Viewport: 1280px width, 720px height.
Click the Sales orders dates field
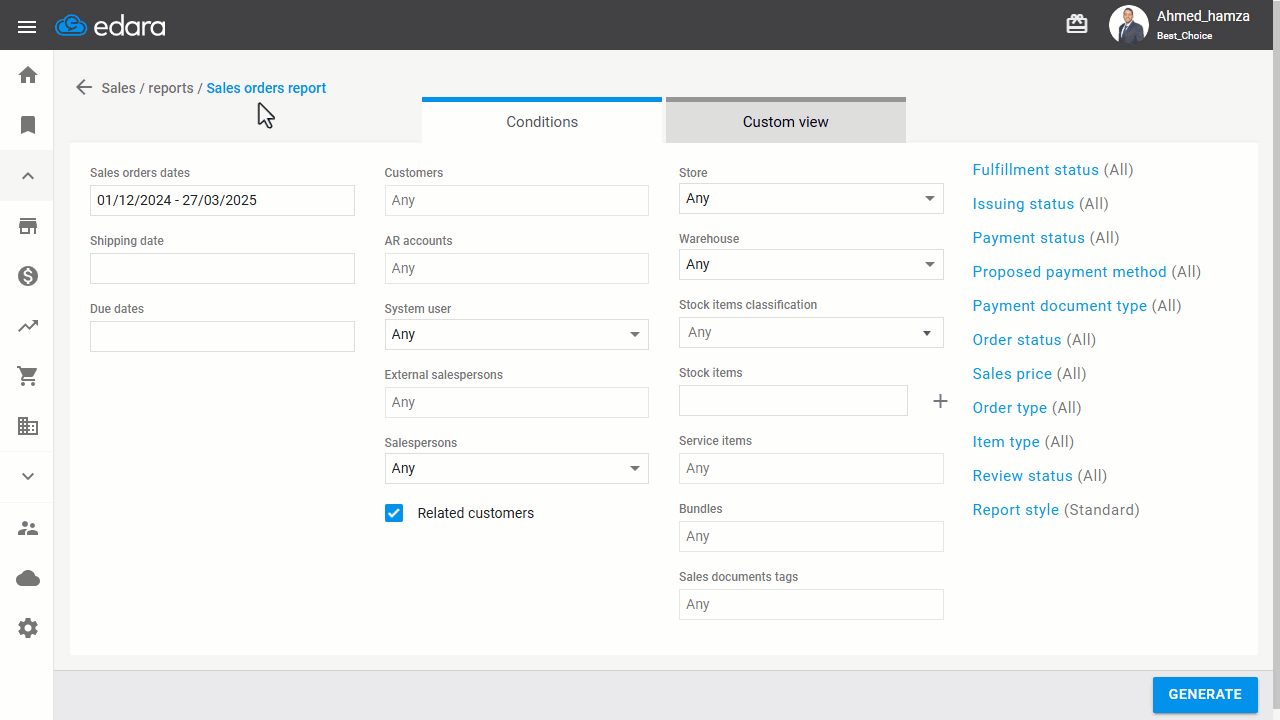point(222,200)
